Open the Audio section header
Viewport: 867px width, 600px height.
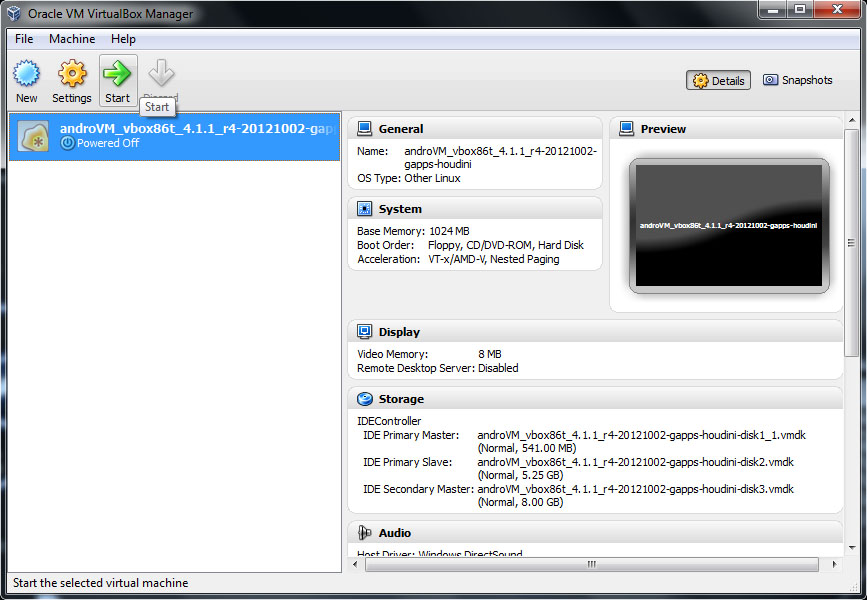595,533
